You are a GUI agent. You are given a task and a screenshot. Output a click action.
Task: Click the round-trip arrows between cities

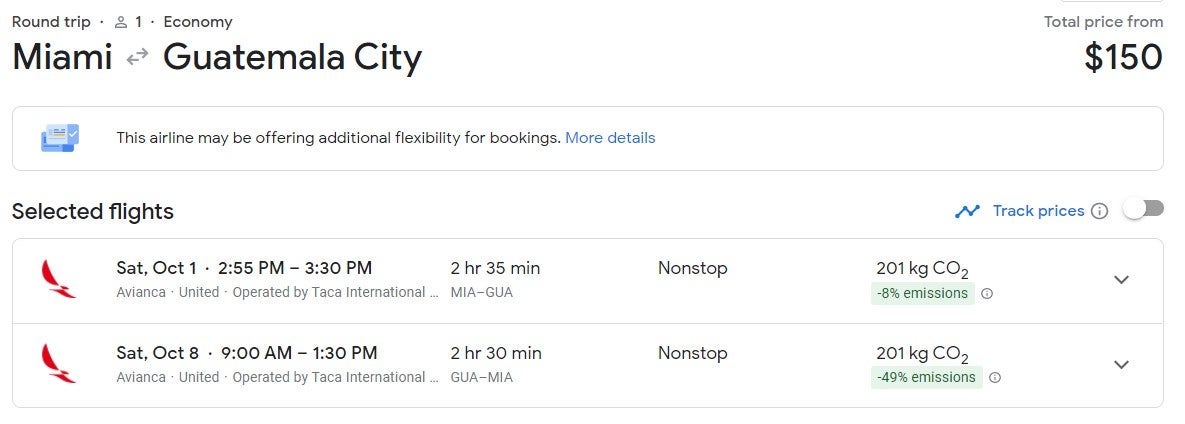tap(137, 58)
